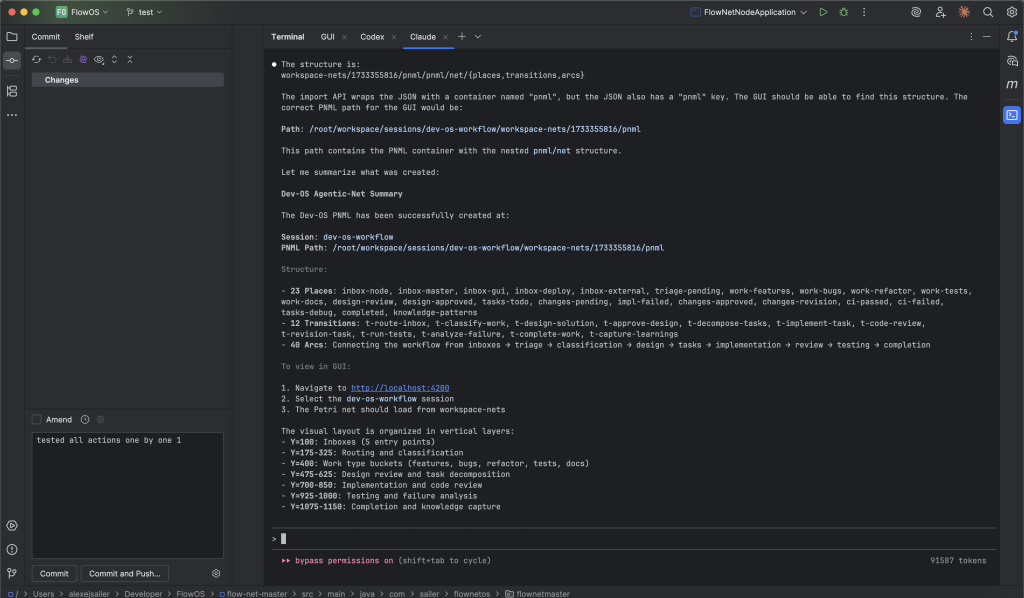
Task: Open the test branch dropdown
Action: [145, 12]
